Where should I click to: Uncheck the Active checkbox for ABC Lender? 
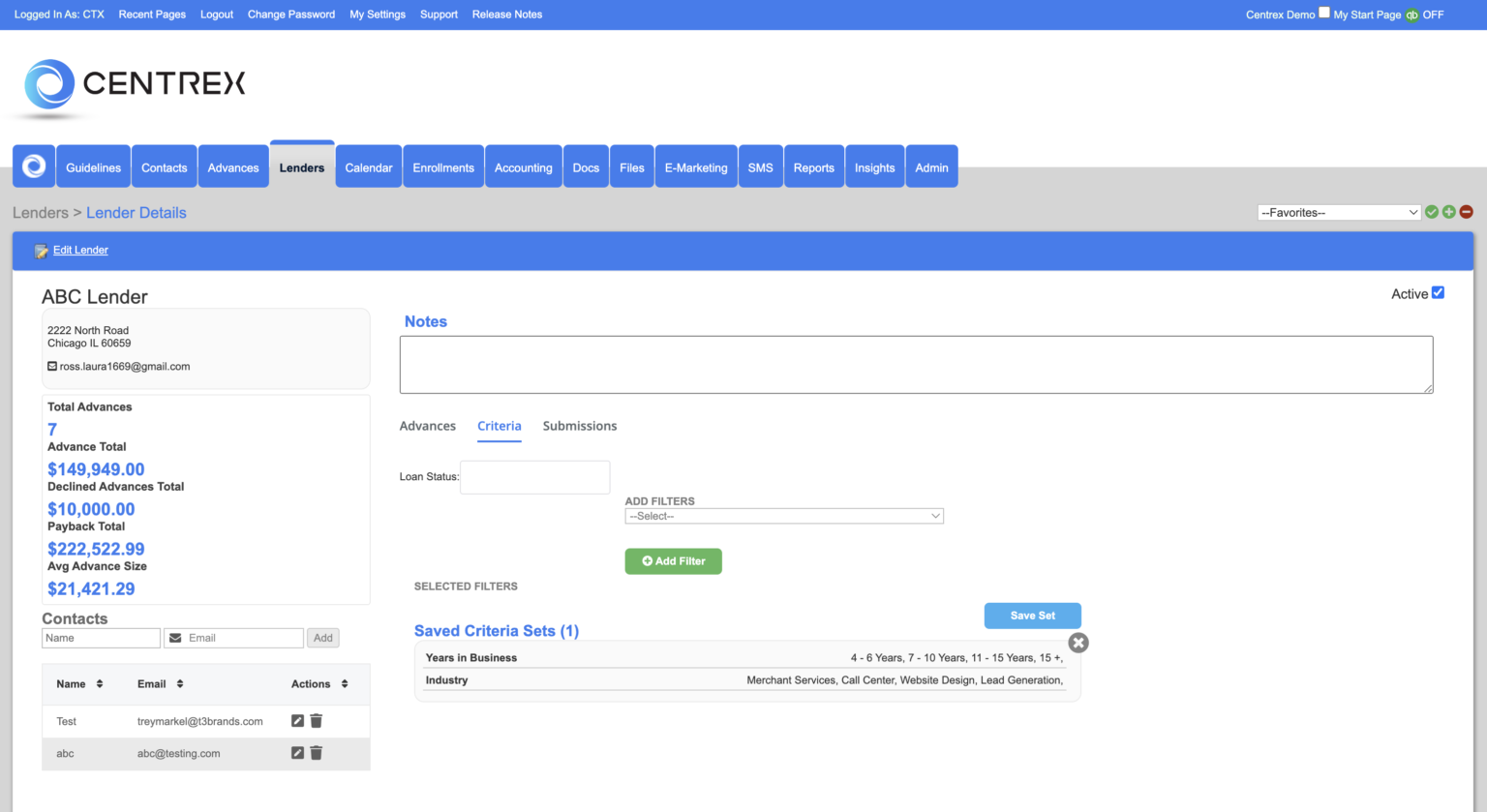[1438, 292]
